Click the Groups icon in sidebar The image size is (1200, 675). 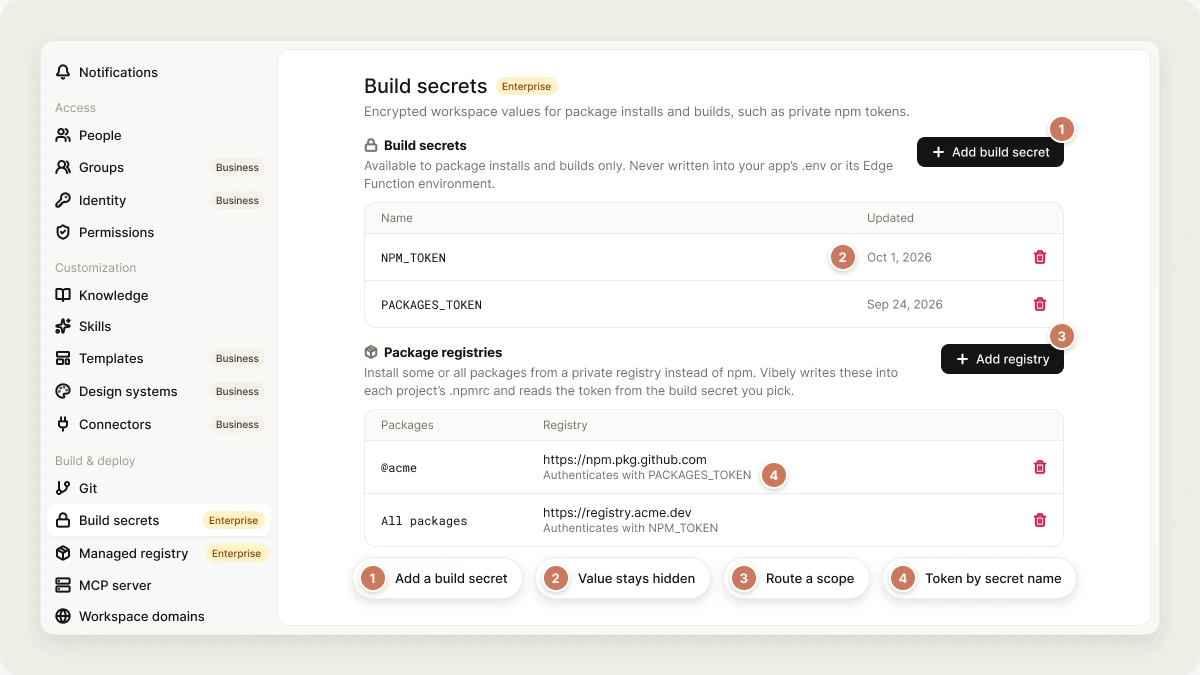[63, 167]
